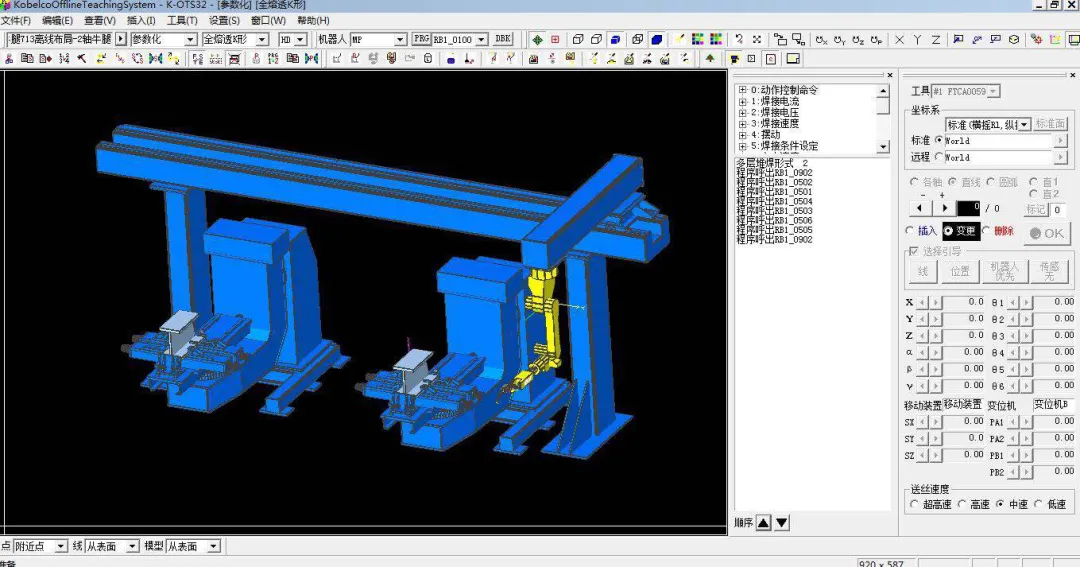Open the 工具(T) menu

click(181, 20)
